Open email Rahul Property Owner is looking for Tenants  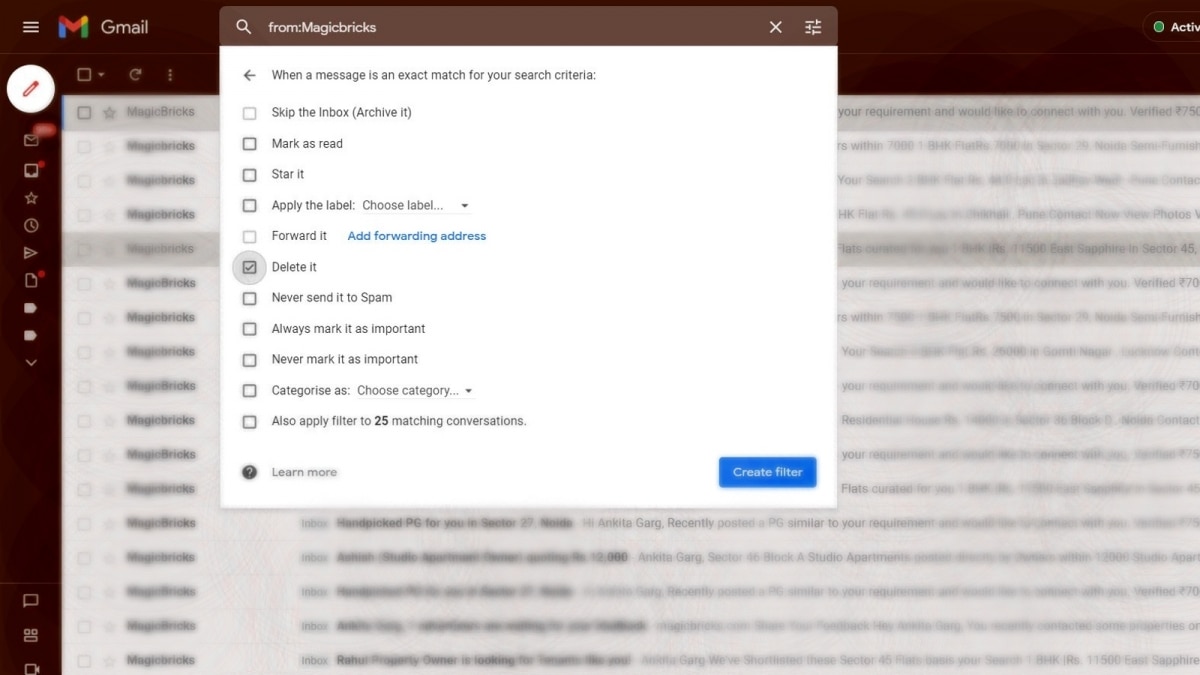[483, 660]
